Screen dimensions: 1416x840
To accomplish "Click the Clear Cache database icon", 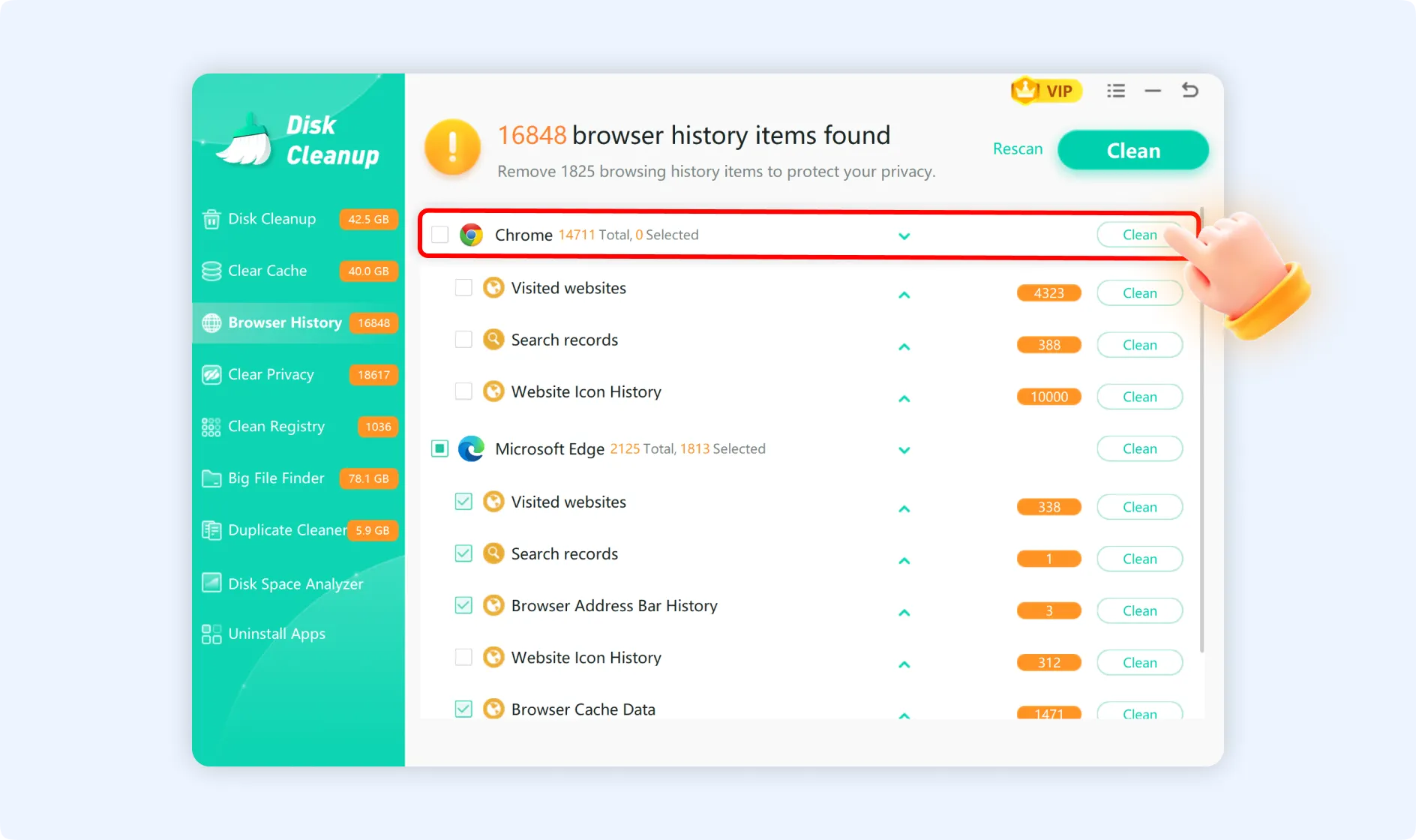I will (x=210, y=271).
